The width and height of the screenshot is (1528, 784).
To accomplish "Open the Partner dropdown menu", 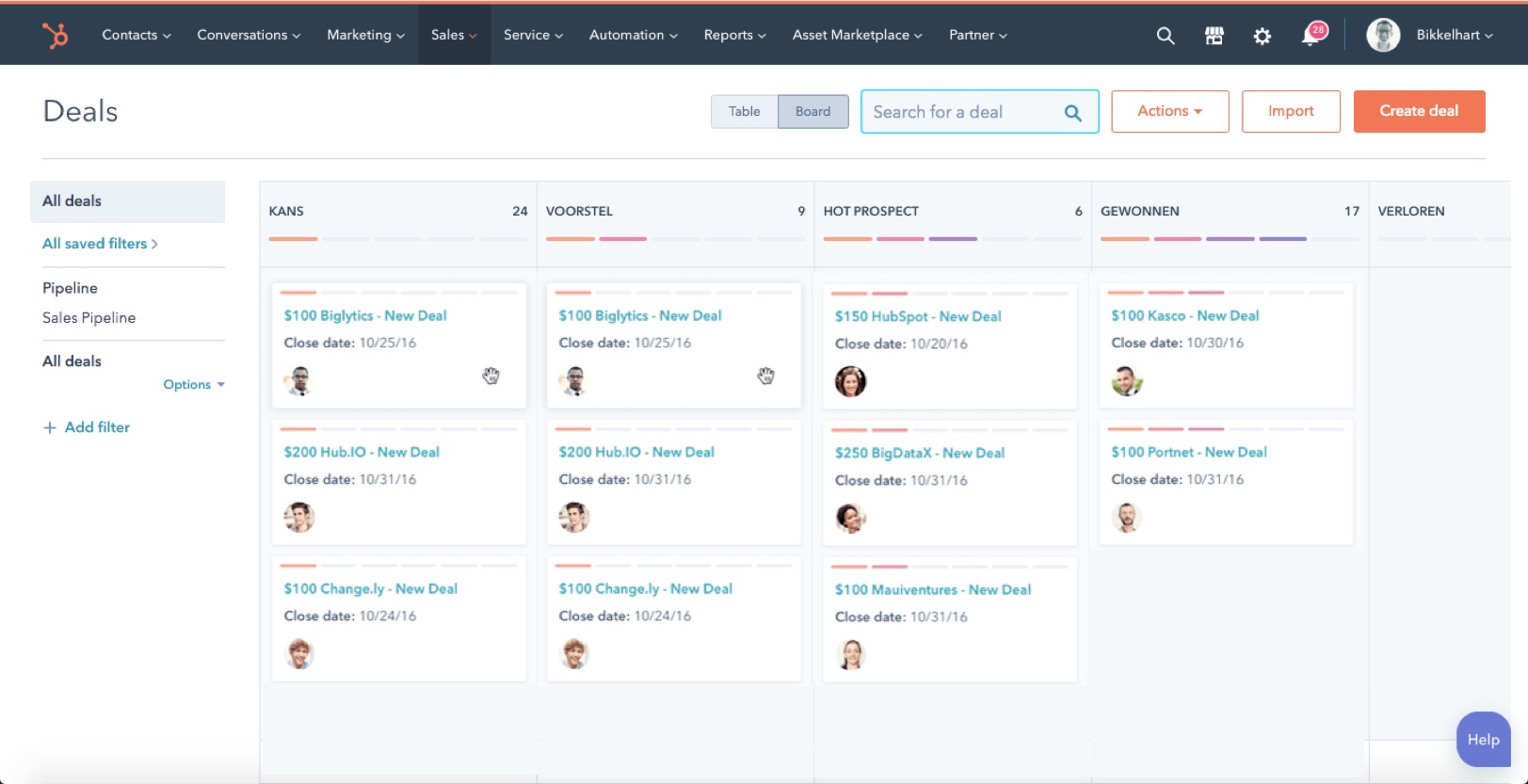I will [977, 35].
